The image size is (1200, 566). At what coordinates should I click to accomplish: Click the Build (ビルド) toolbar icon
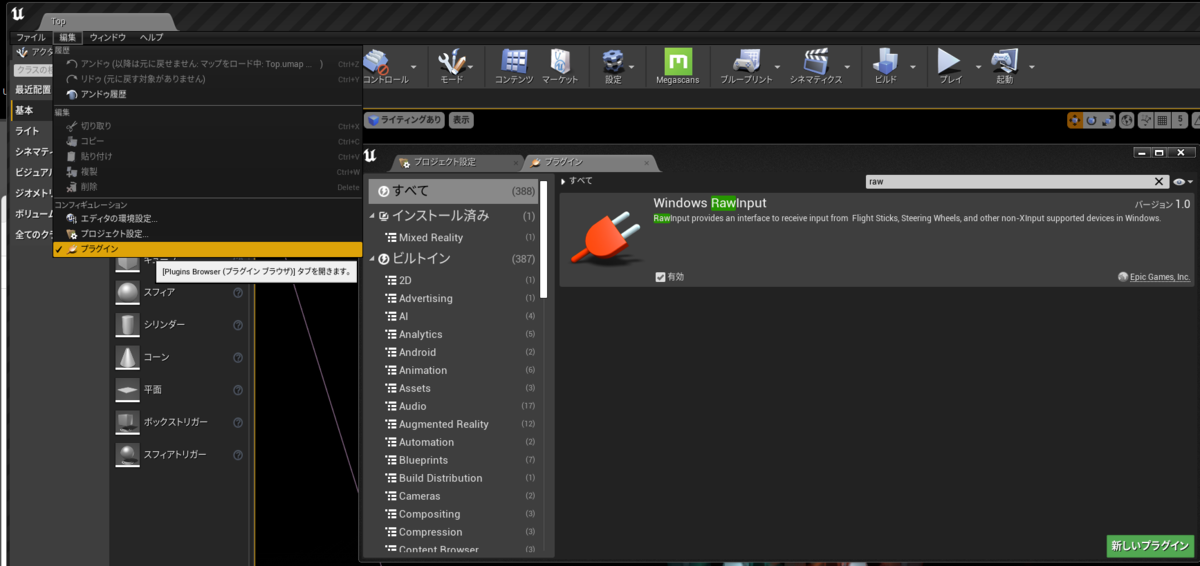click(885, 62)
